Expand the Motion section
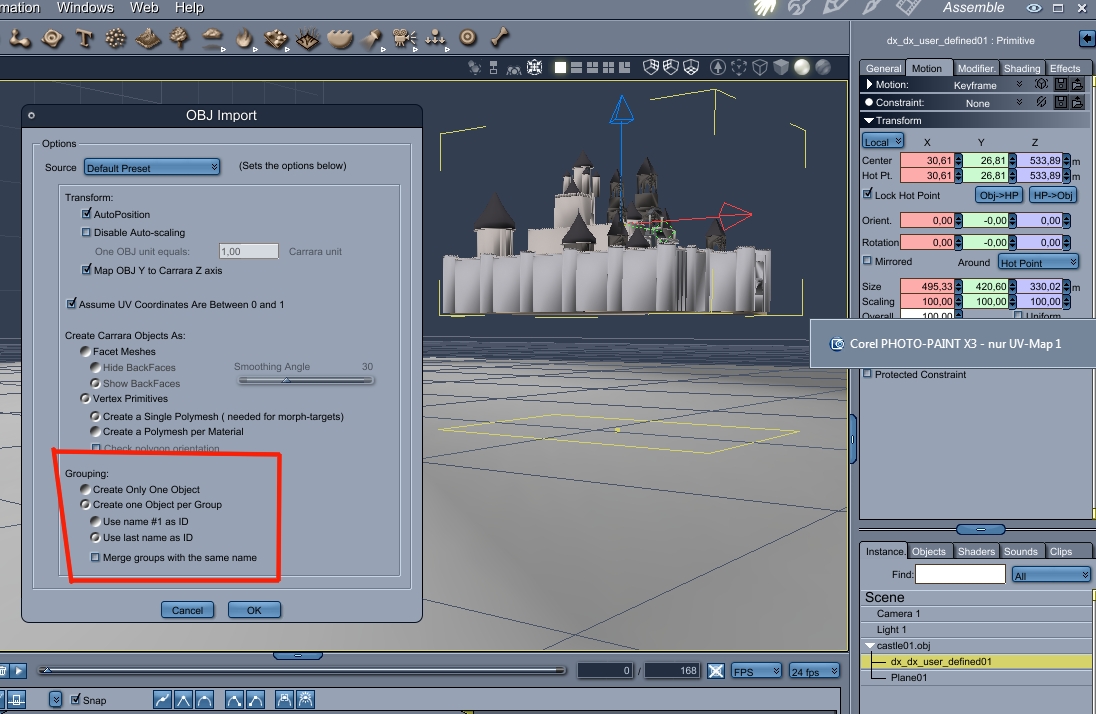Viewport: 1096px width, 714px height. 869,84
